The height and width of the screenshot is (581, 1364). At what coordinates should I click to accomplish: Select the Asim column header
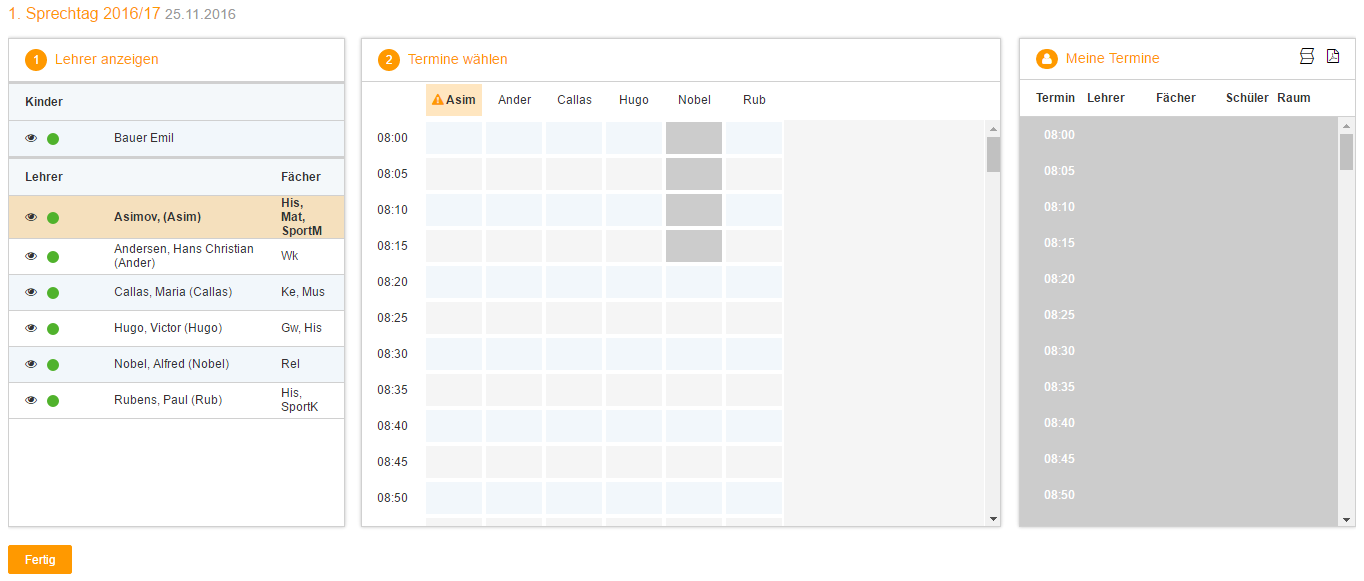[x=454, y=100]
